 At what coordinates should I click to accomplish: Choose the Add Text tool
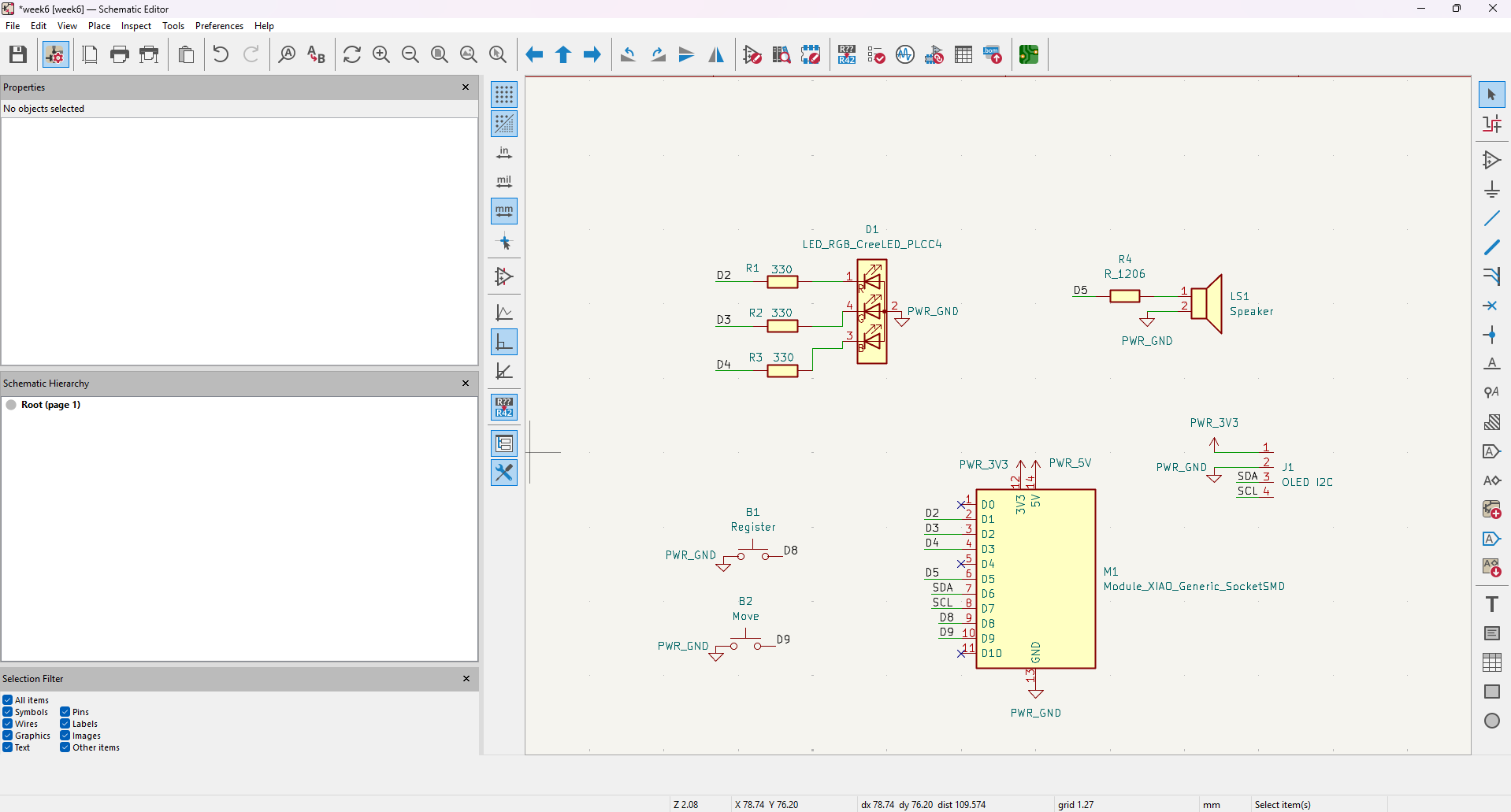1491,604
